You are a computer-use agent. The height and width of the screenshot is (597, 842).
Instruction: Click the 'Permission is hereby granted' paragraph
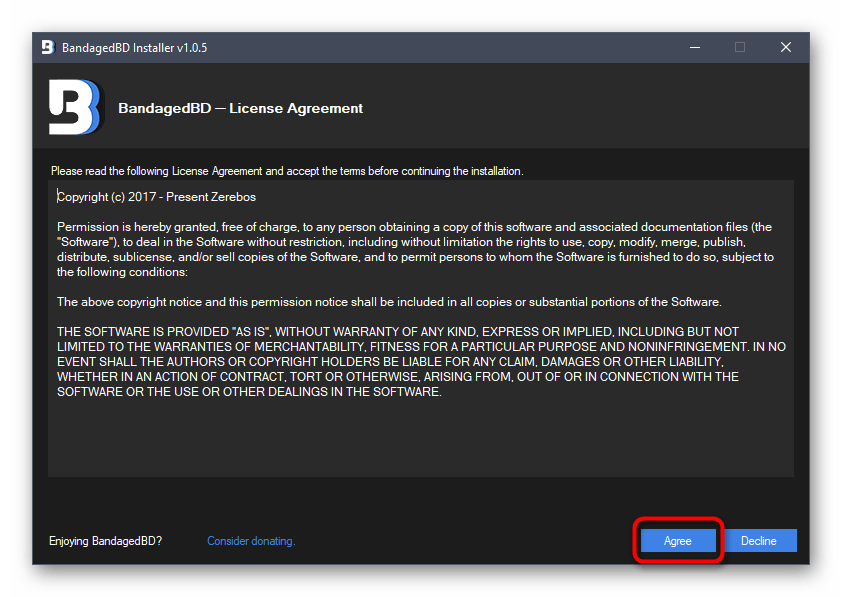(x=415, y=249)
